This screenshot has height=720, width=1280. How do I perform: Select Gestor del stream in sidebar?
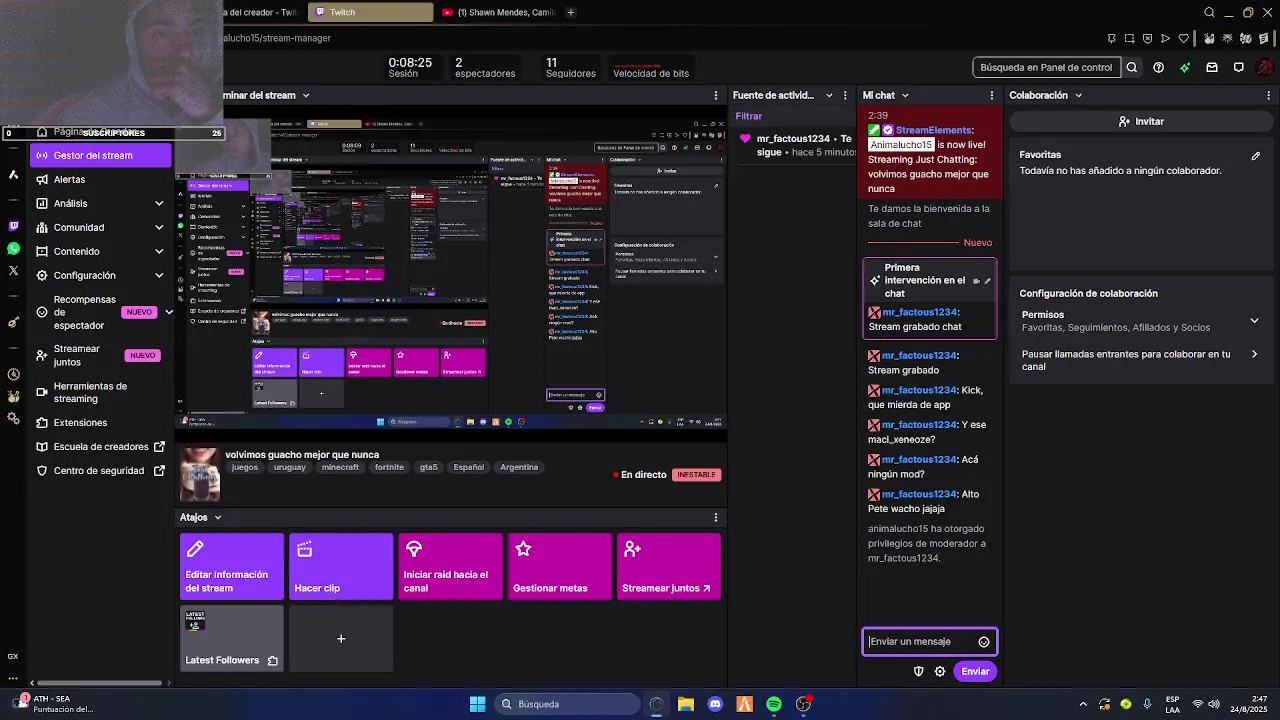pyautogui.click(x=101, y=155)
